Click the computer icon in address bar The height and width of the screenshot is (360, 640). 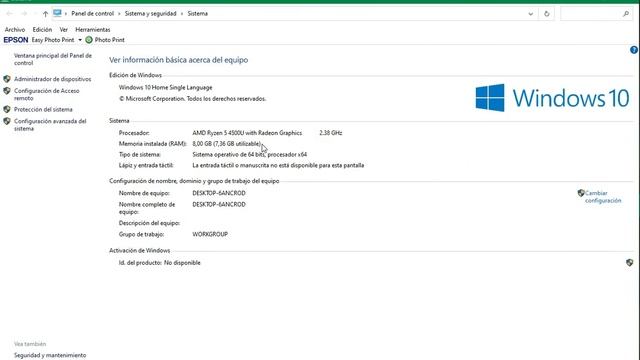[57, 13]
